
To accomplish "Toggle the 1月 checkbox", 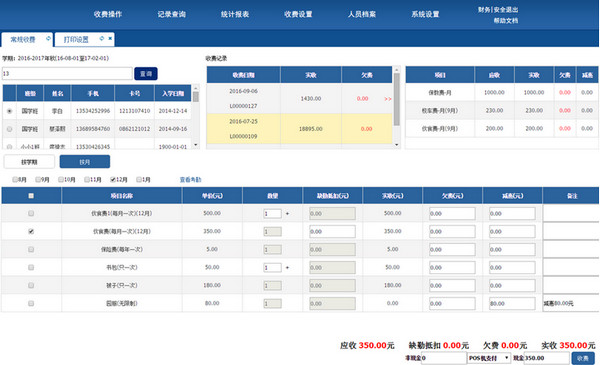I will coord(139,179).
